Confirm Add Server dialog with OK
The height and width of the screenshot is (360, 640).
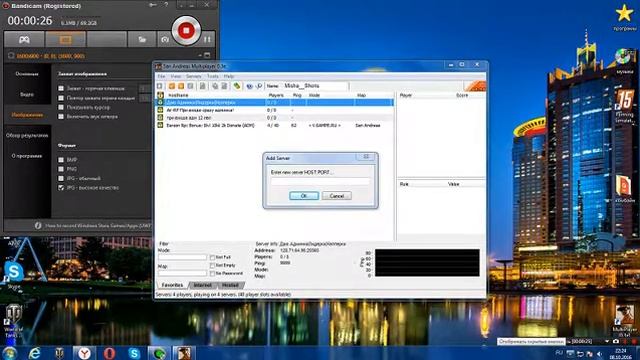(x=304, y=196)
